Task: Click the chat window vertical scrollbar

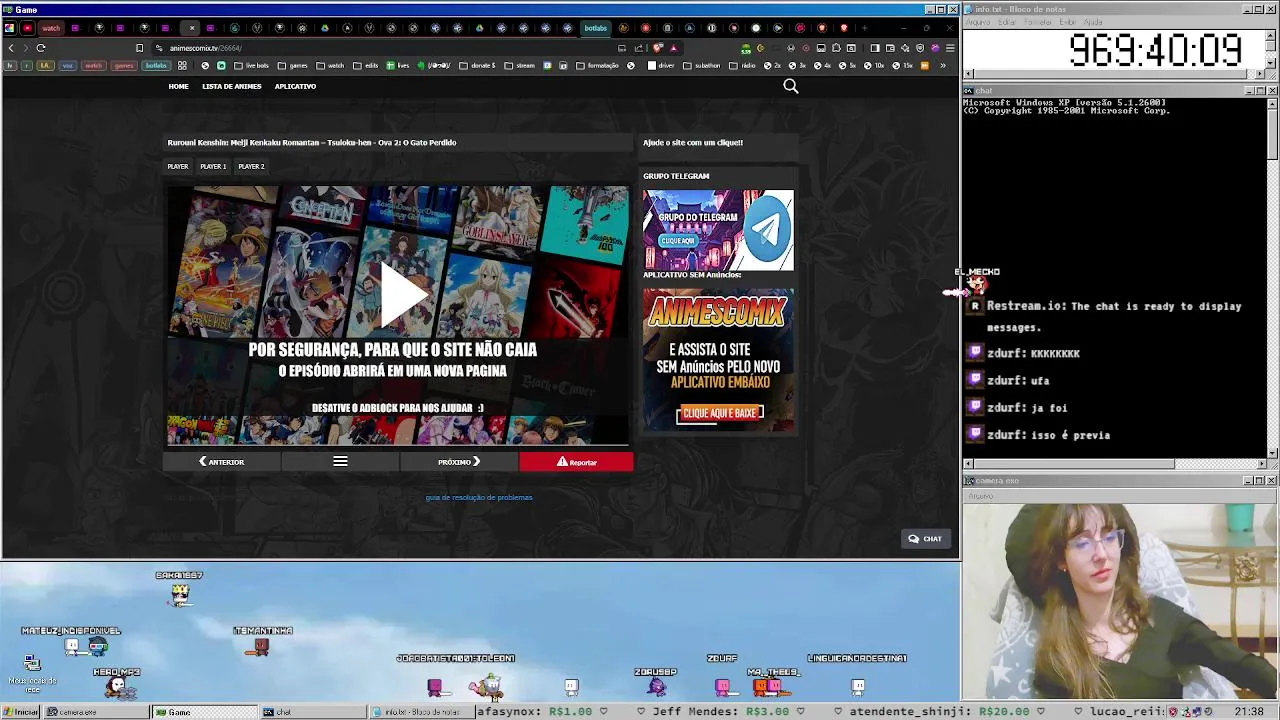Action: point(1272,277)
